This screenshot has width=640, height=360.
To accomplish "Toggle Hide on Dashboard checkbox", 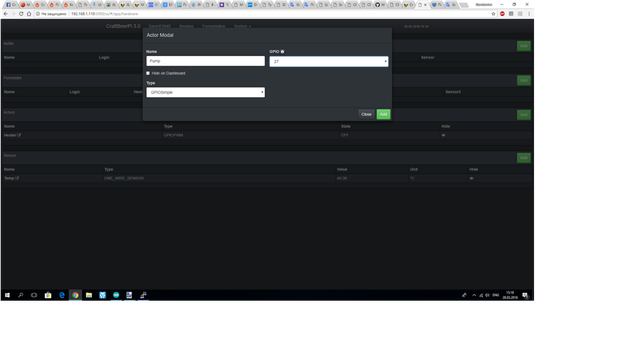I will [148, 73].
